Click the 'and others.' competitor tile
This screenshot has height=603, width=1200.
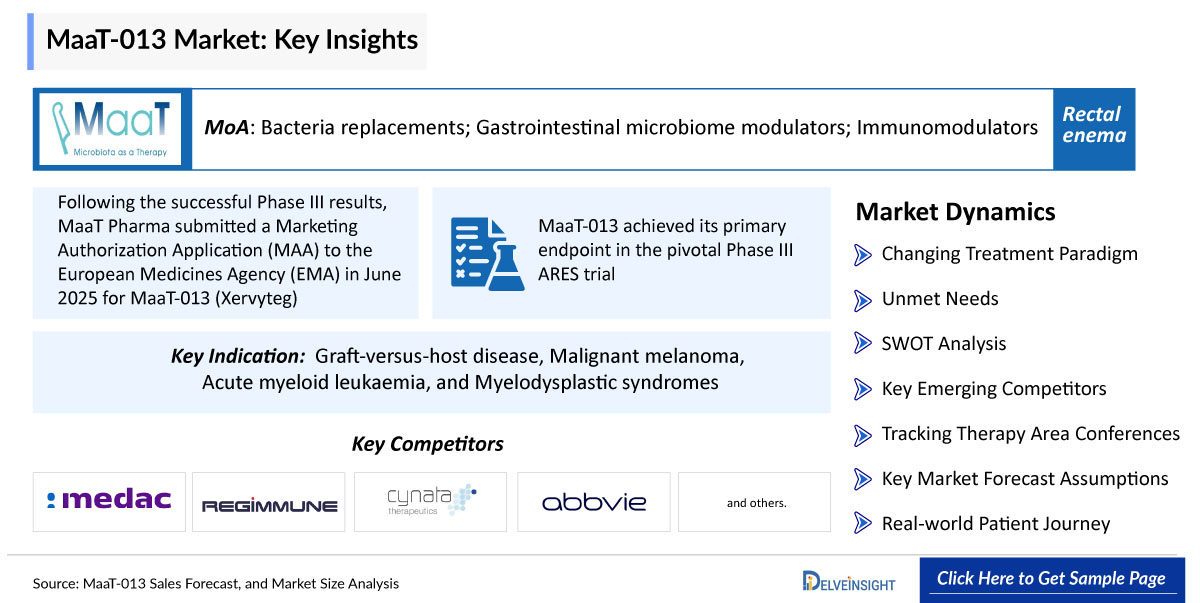pos(755,502)
